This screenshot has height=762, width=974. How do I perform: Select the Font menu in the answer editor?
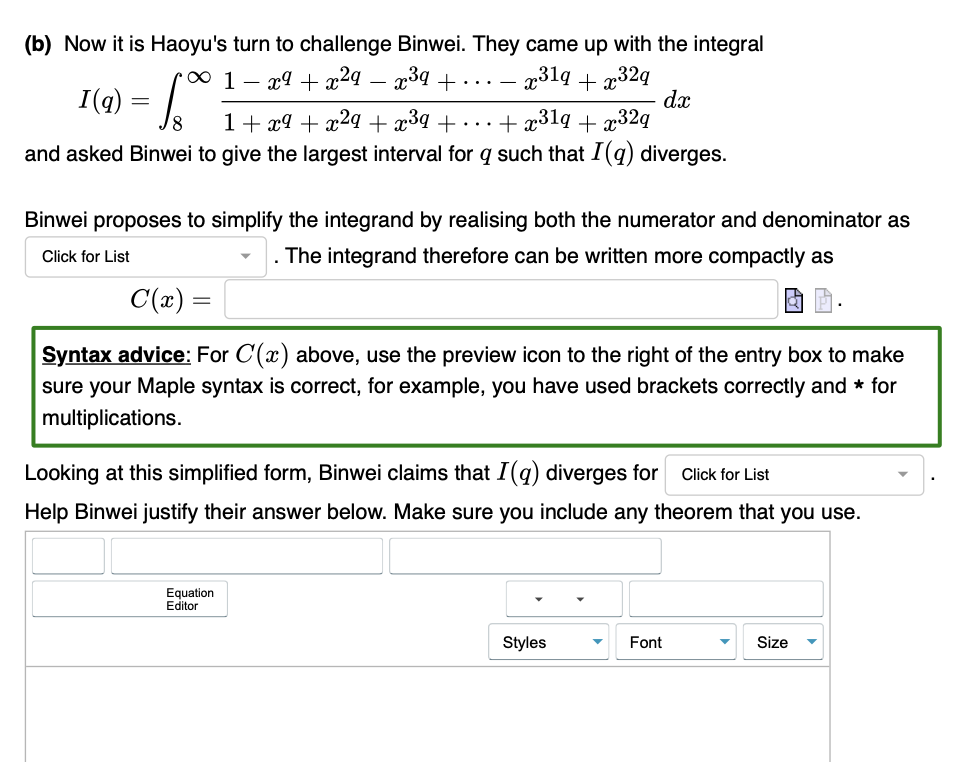675,642
